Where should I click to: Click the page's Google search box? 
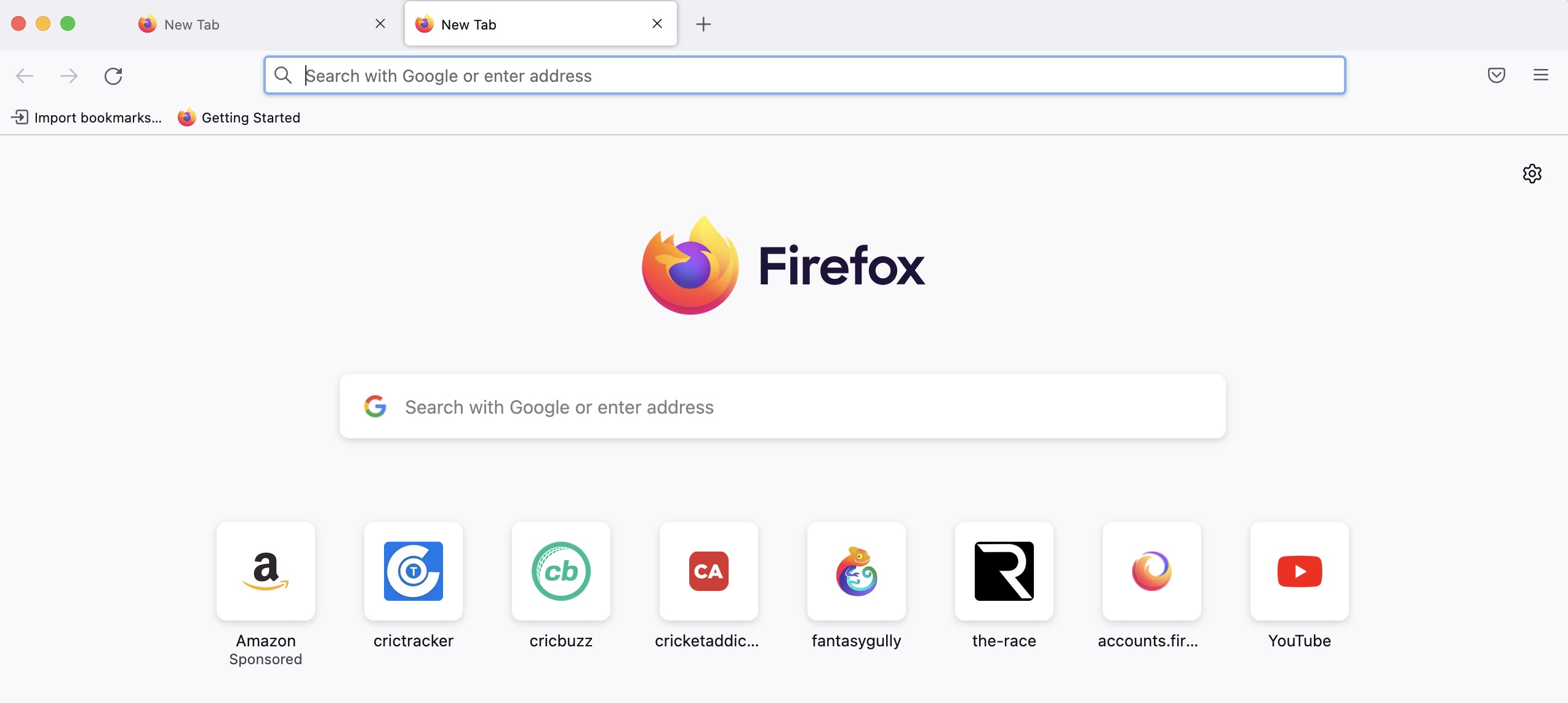pos(783,406)
